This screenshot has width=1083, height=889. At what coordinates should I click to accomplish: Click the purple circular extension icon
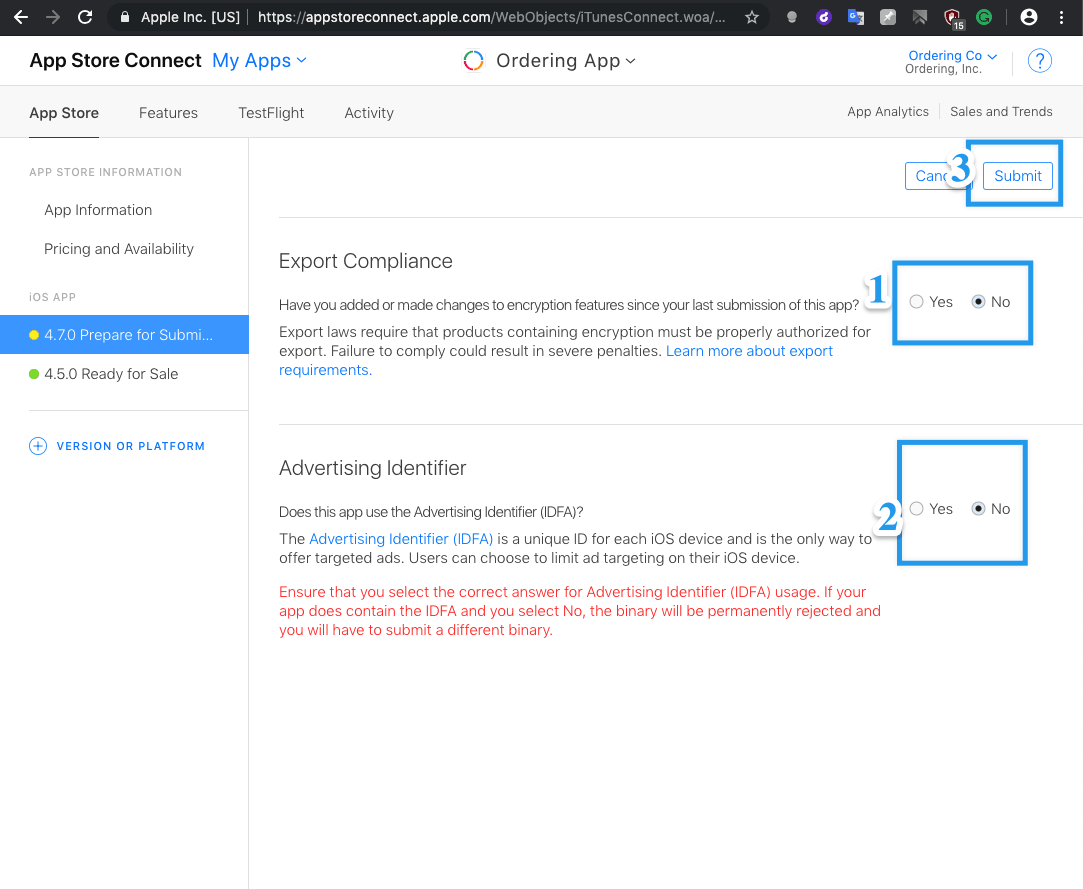823,17
